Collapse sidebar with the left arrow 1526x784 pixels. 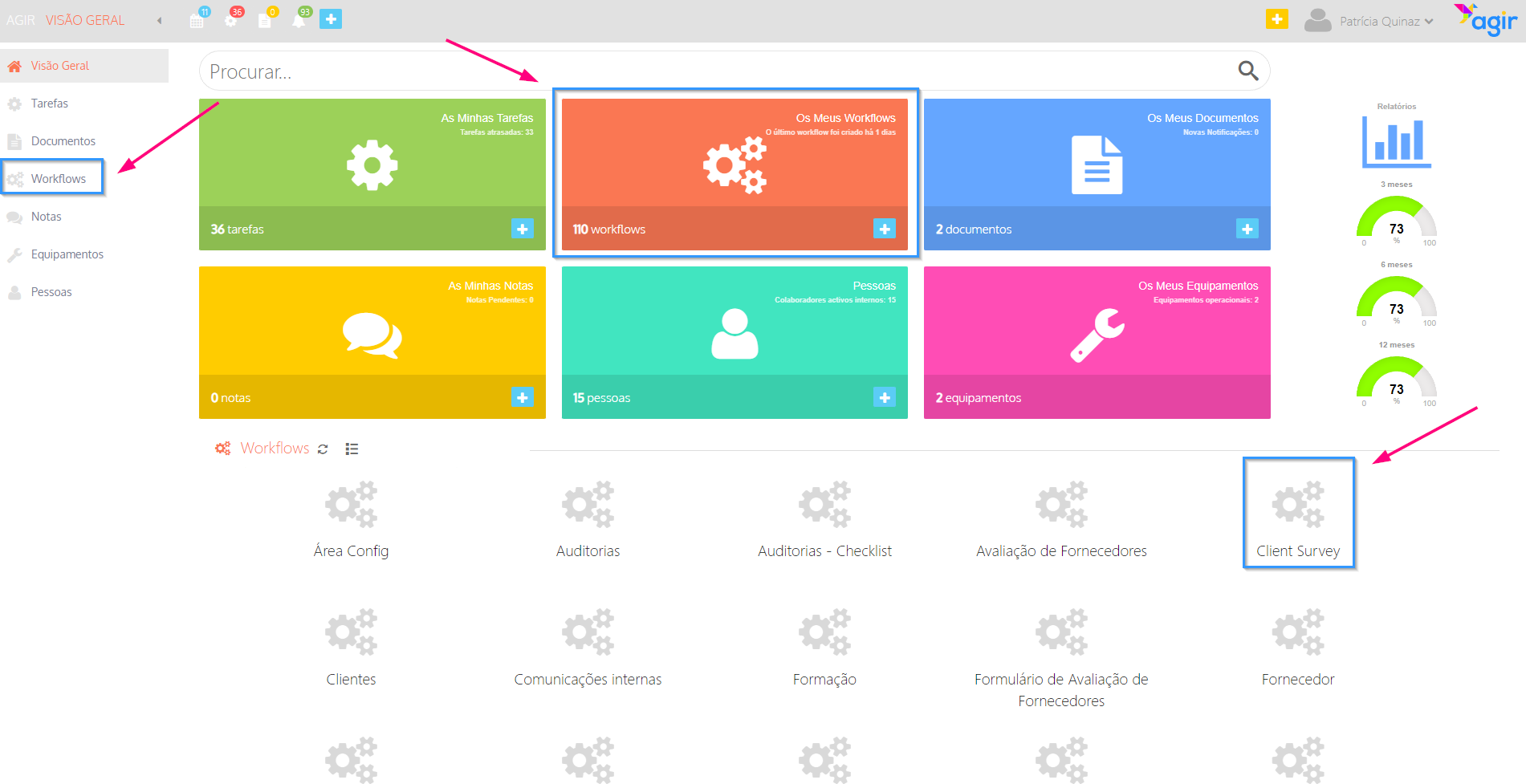pos(159,21)
